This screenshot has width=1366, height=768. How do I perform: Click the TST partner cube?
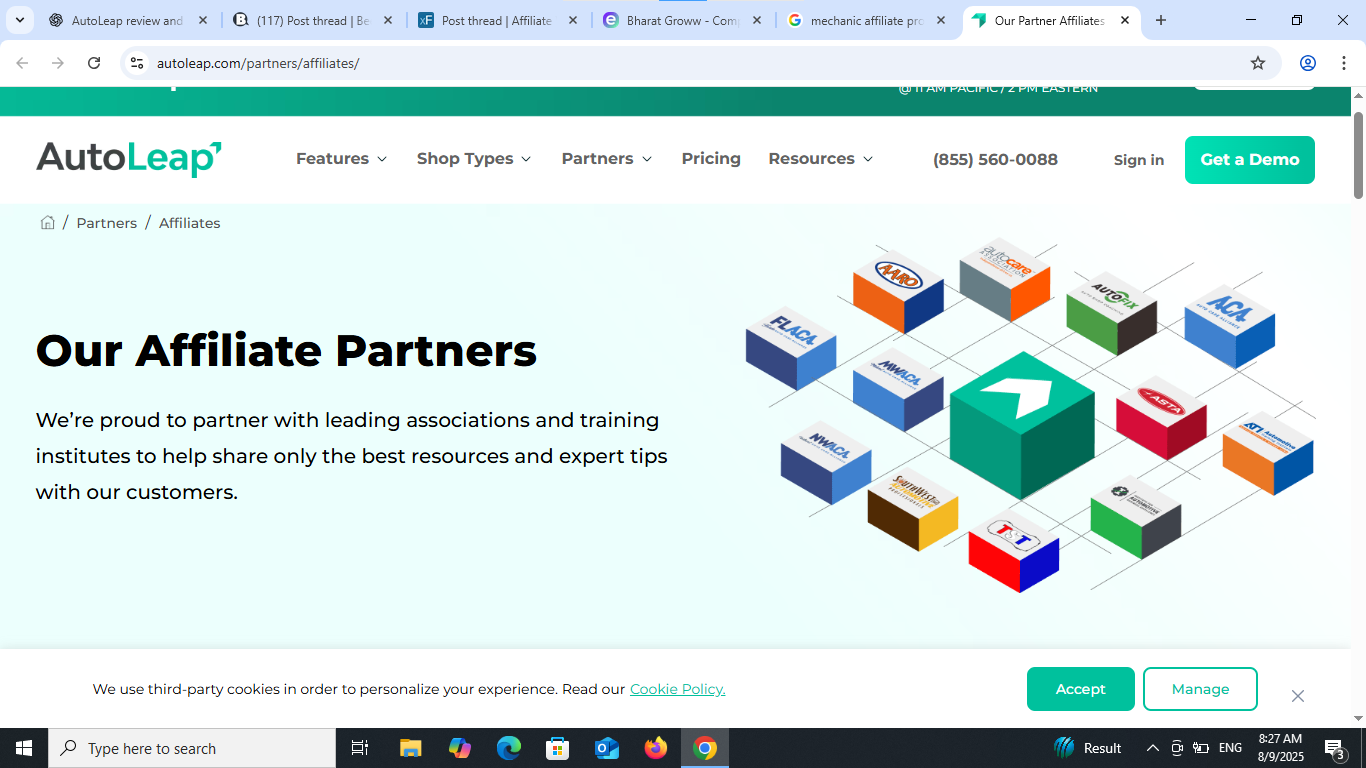(1014, 550)
